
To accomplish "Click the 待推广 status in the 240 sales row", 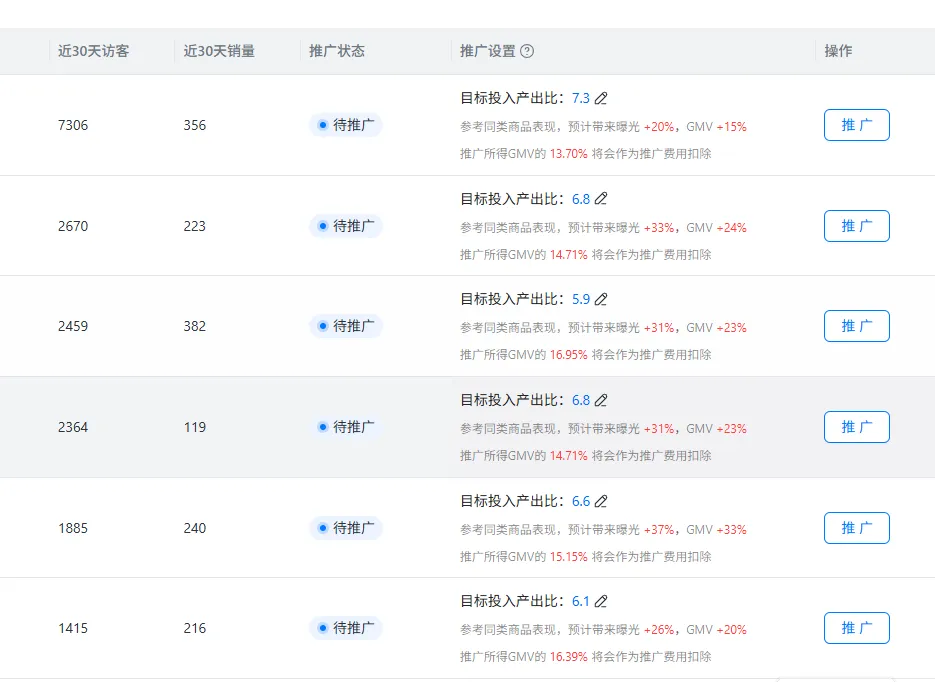I will click(346, 528).
